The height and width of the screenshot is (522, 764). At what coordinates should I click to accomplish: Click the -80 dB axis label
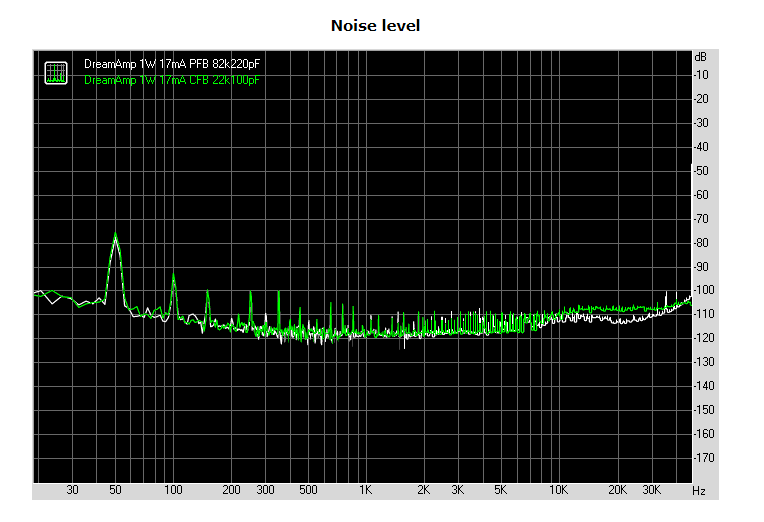pos(702,243)
